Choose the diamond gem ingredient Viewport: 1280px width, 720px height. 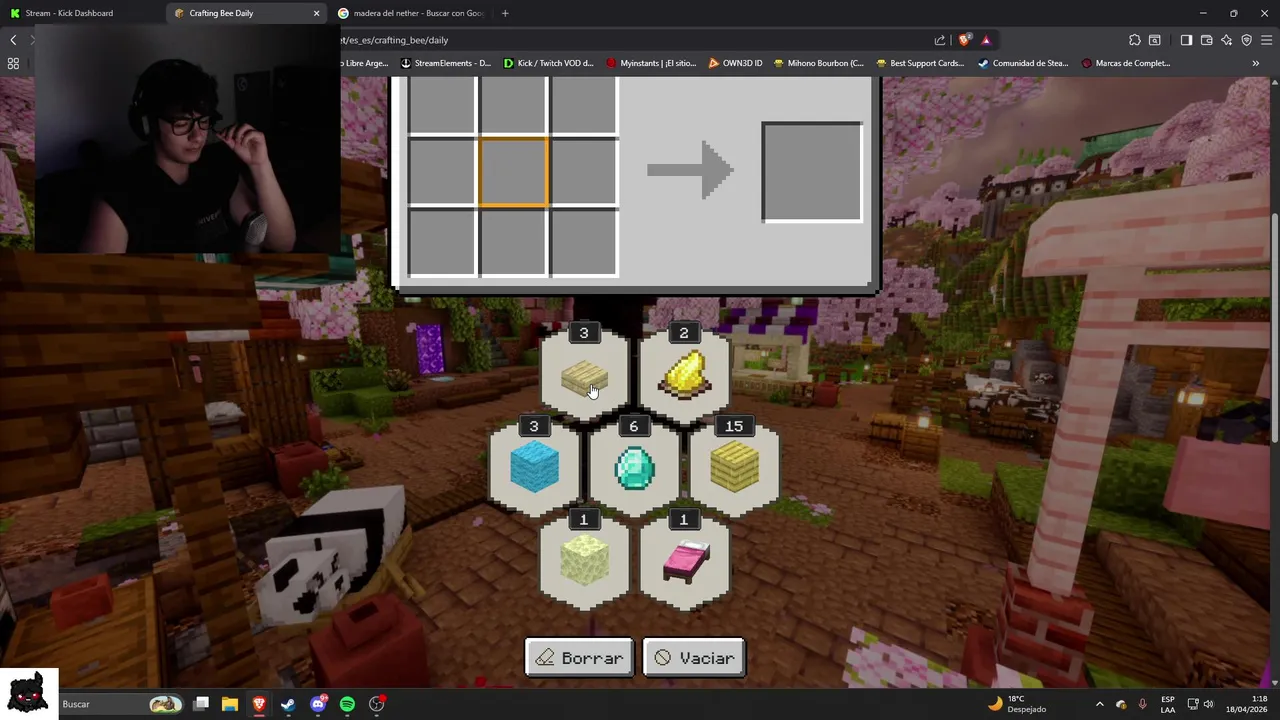[x=634, y=469]
